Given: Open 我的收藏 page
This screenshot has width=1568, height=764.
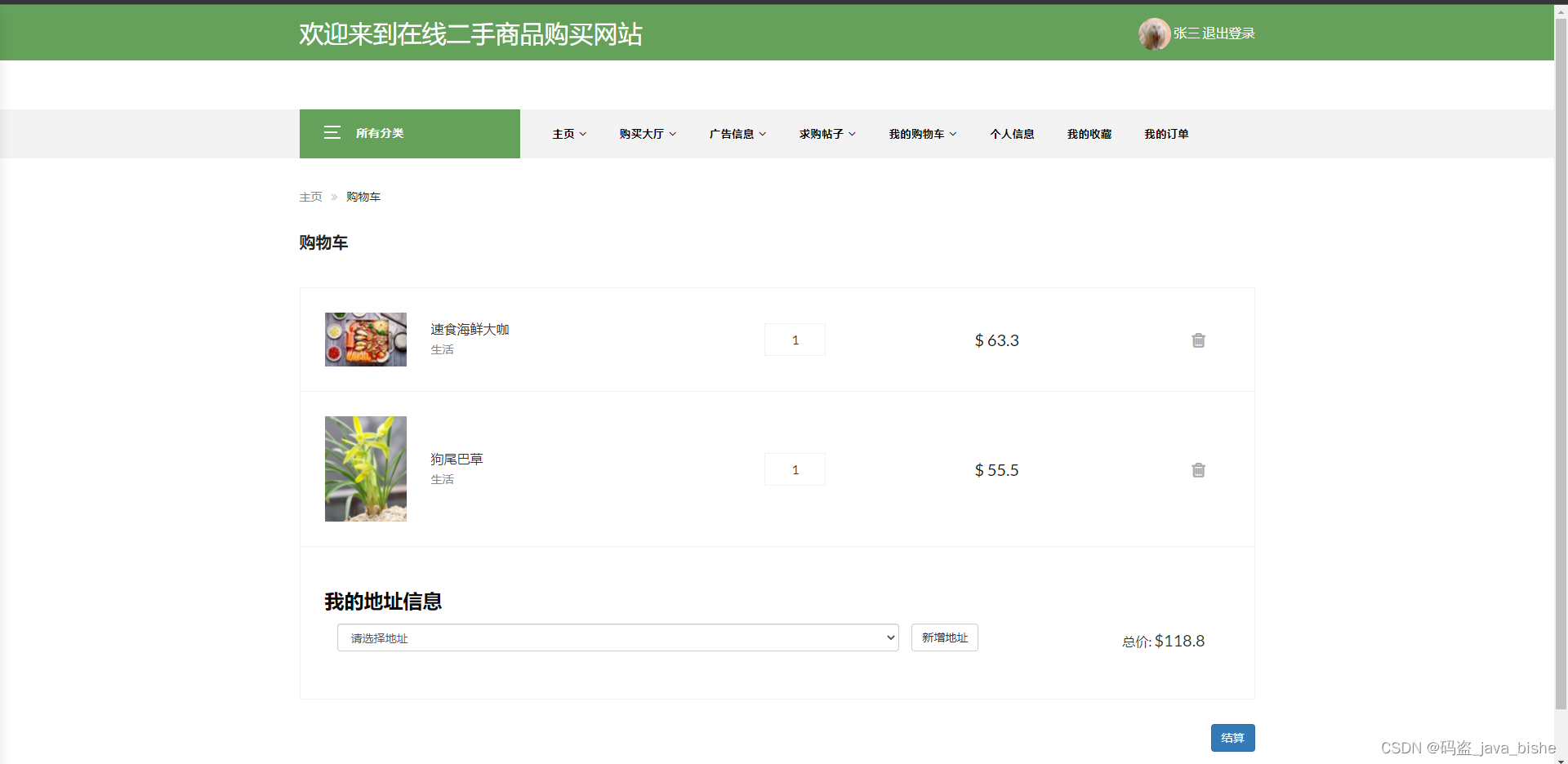Looking at the screenshot, I should pos(1089,134).
